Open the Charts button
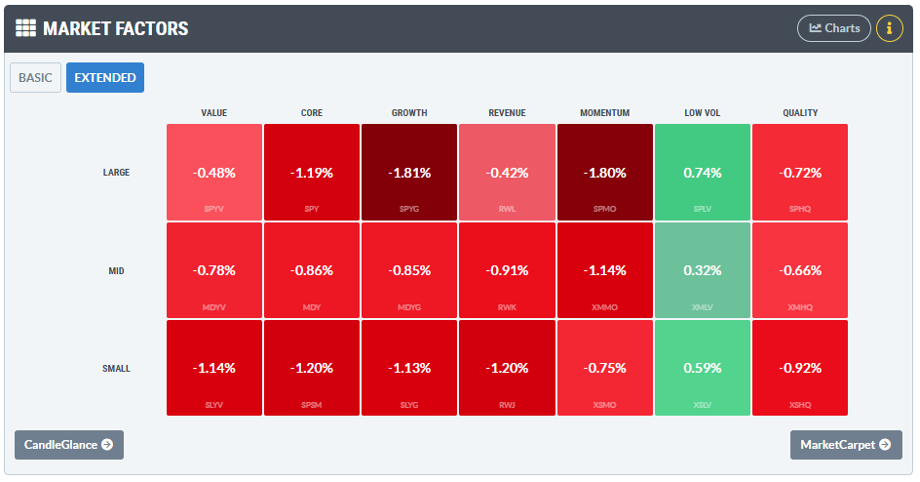The image size is (920, 482). (834, 28)
